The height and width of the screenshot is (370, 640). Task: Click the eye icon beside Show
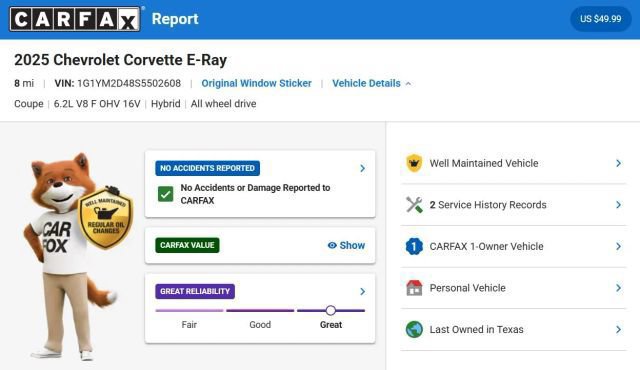point(332,245)
